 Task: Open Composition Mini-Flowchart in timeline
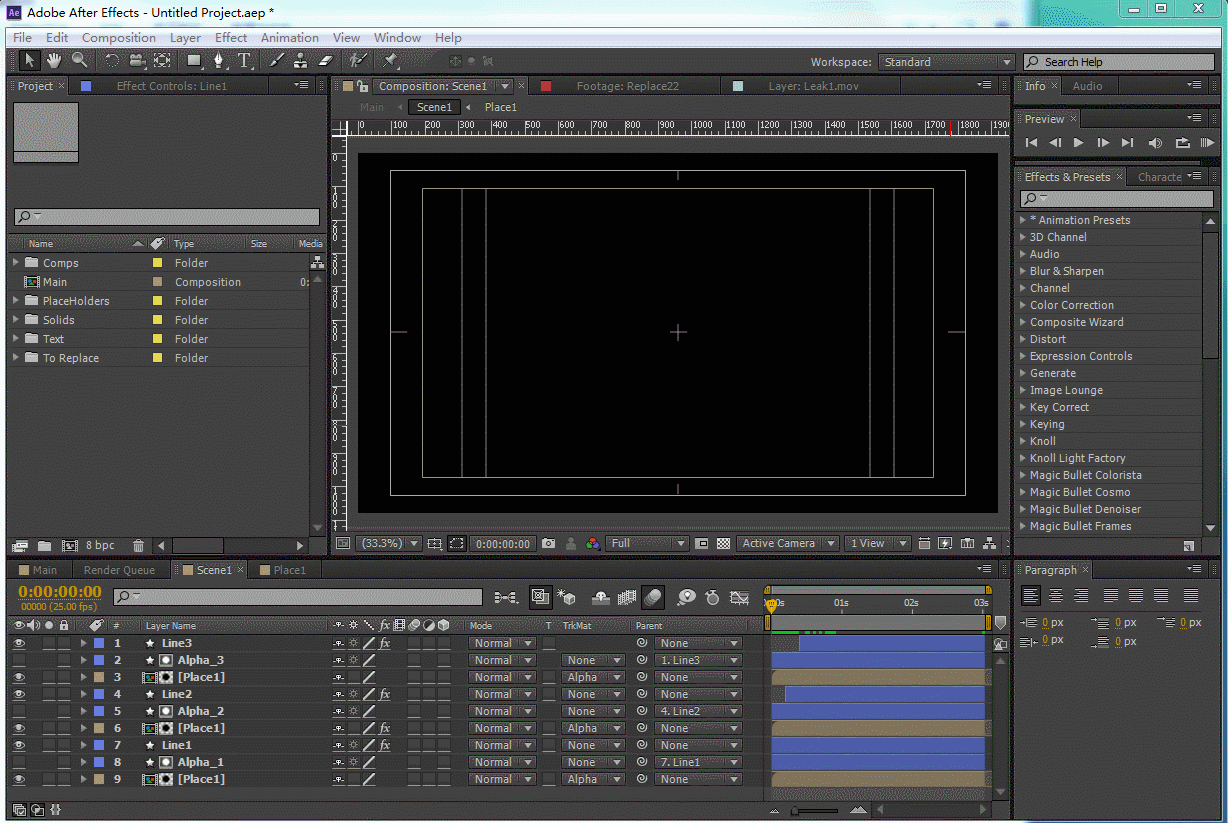click(506, 597)
